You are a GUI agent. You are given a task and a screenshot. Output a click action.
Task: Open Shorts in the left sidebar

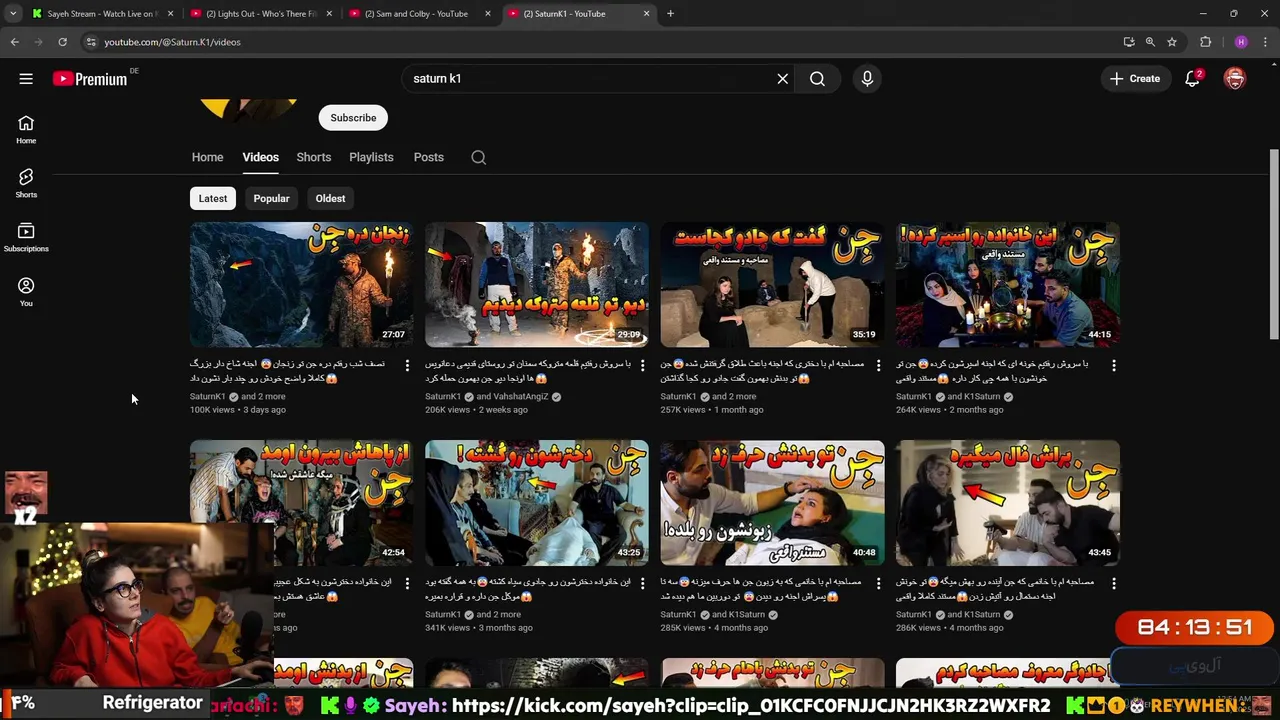coord(26,183)
